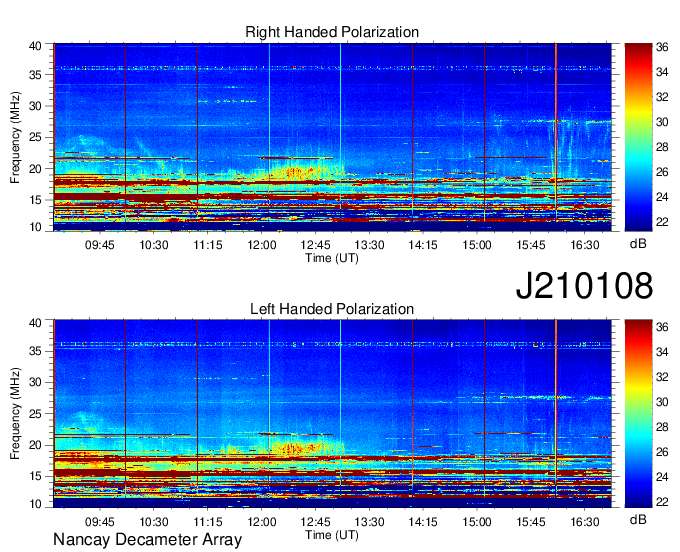
Task: Click Frequency (MHz) axis label of Left Handed plot
Action: pyautogui.click(x=15, y=414)
